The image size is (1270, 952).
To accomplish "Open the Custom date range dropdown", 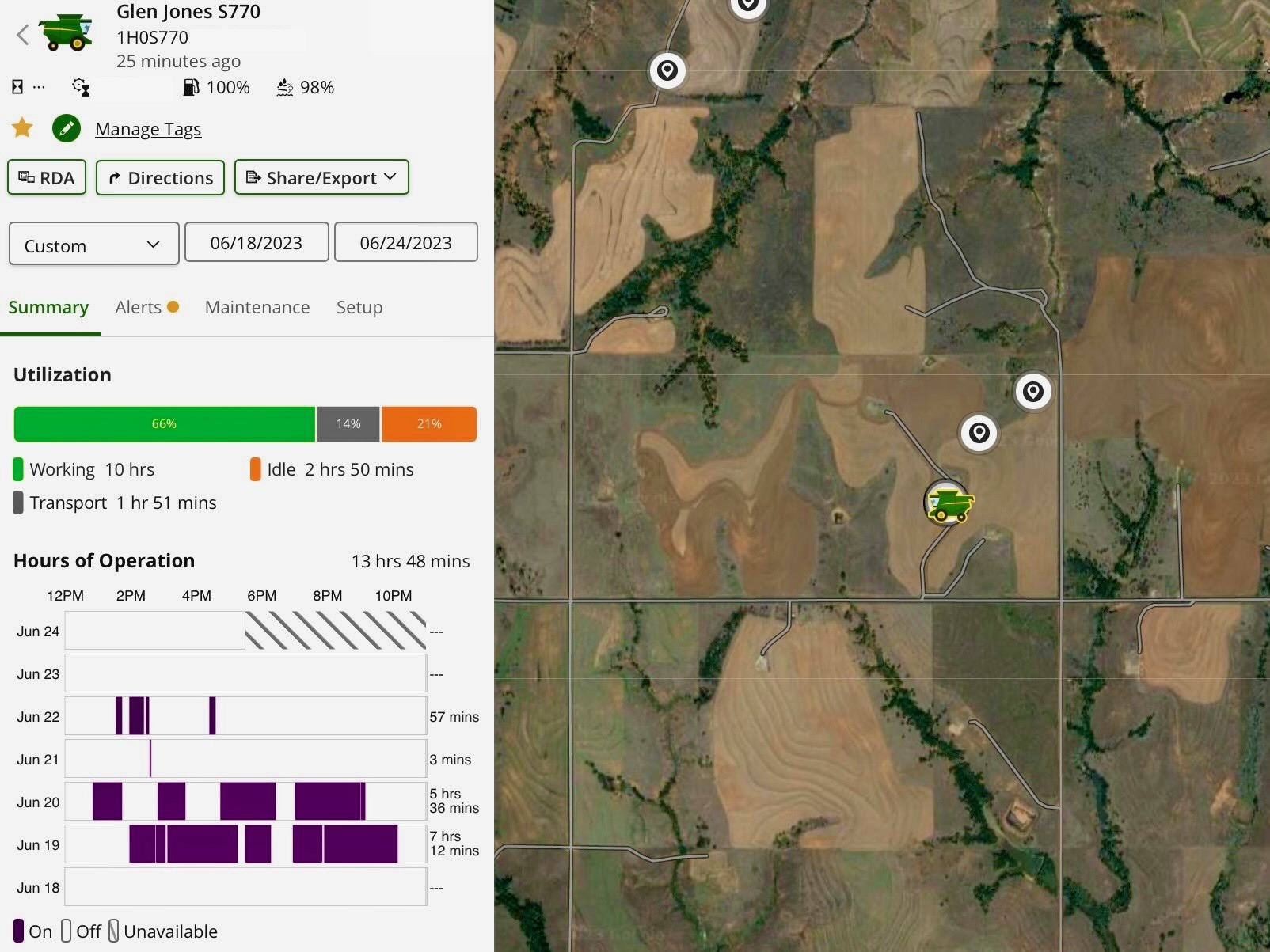I will point(93,245).
